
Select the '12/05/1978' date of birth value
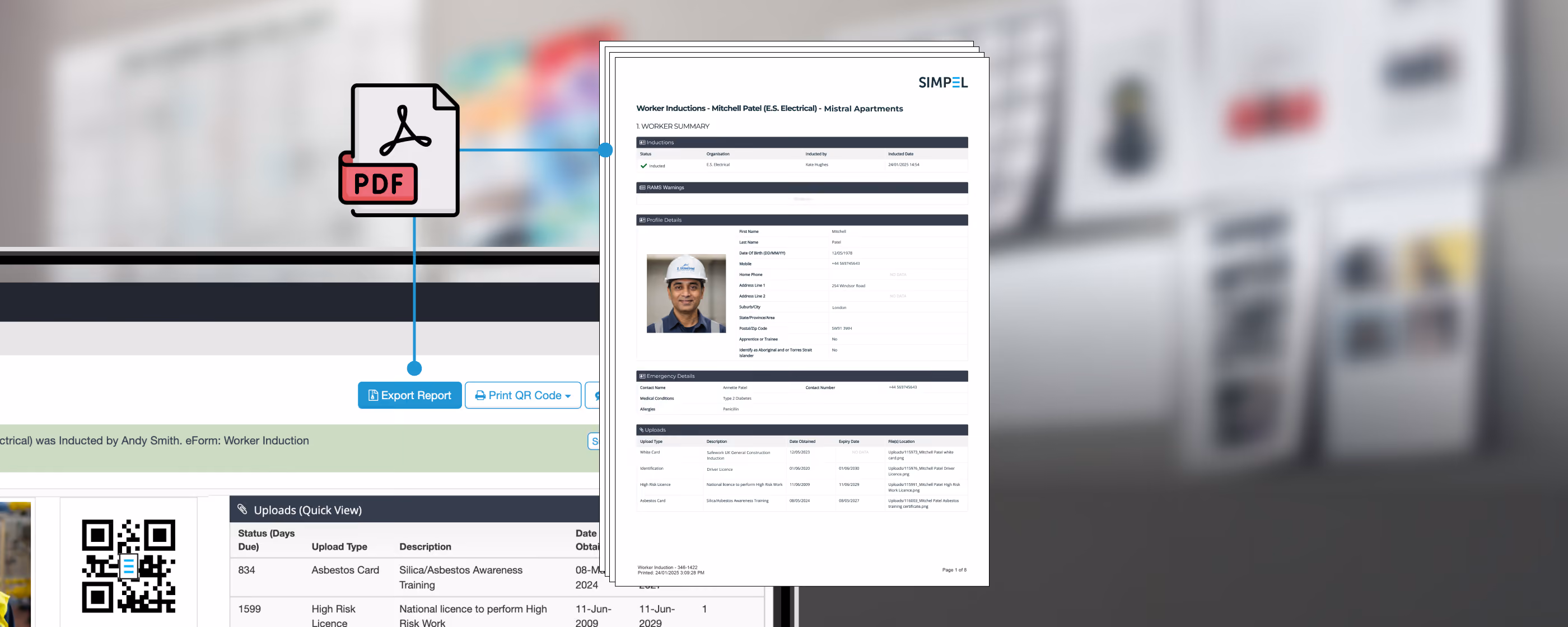842,252
